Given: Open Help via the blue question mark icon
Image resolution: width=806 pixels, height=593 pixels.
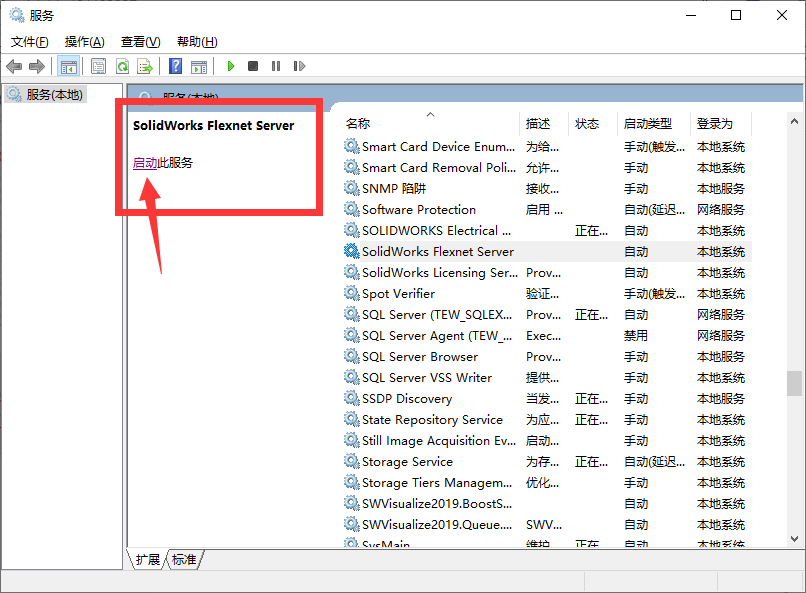Looking at the screenshot, I should point(175,66).
